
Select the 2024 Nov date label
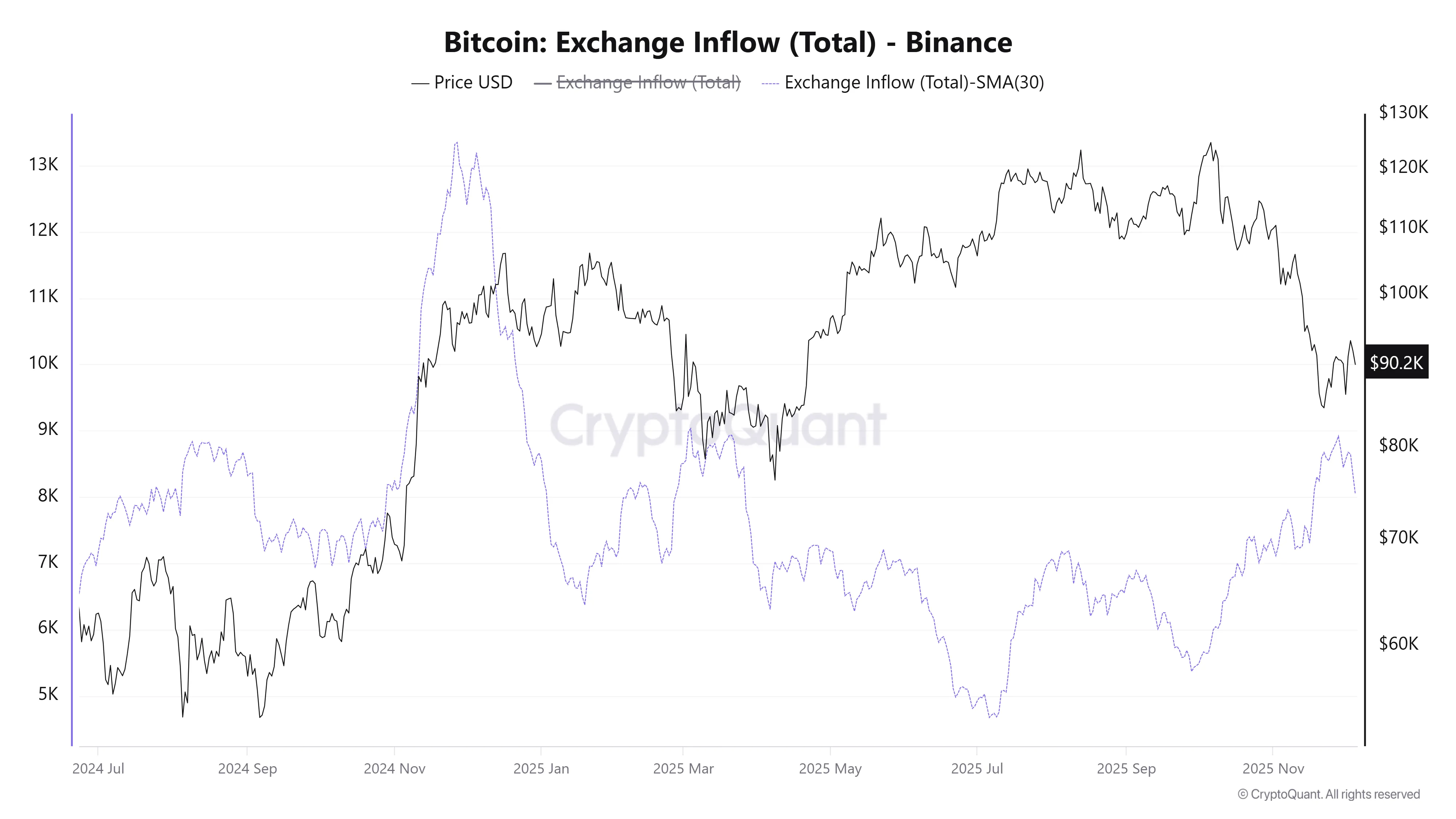pyautogui.click(x=395, y=769)
